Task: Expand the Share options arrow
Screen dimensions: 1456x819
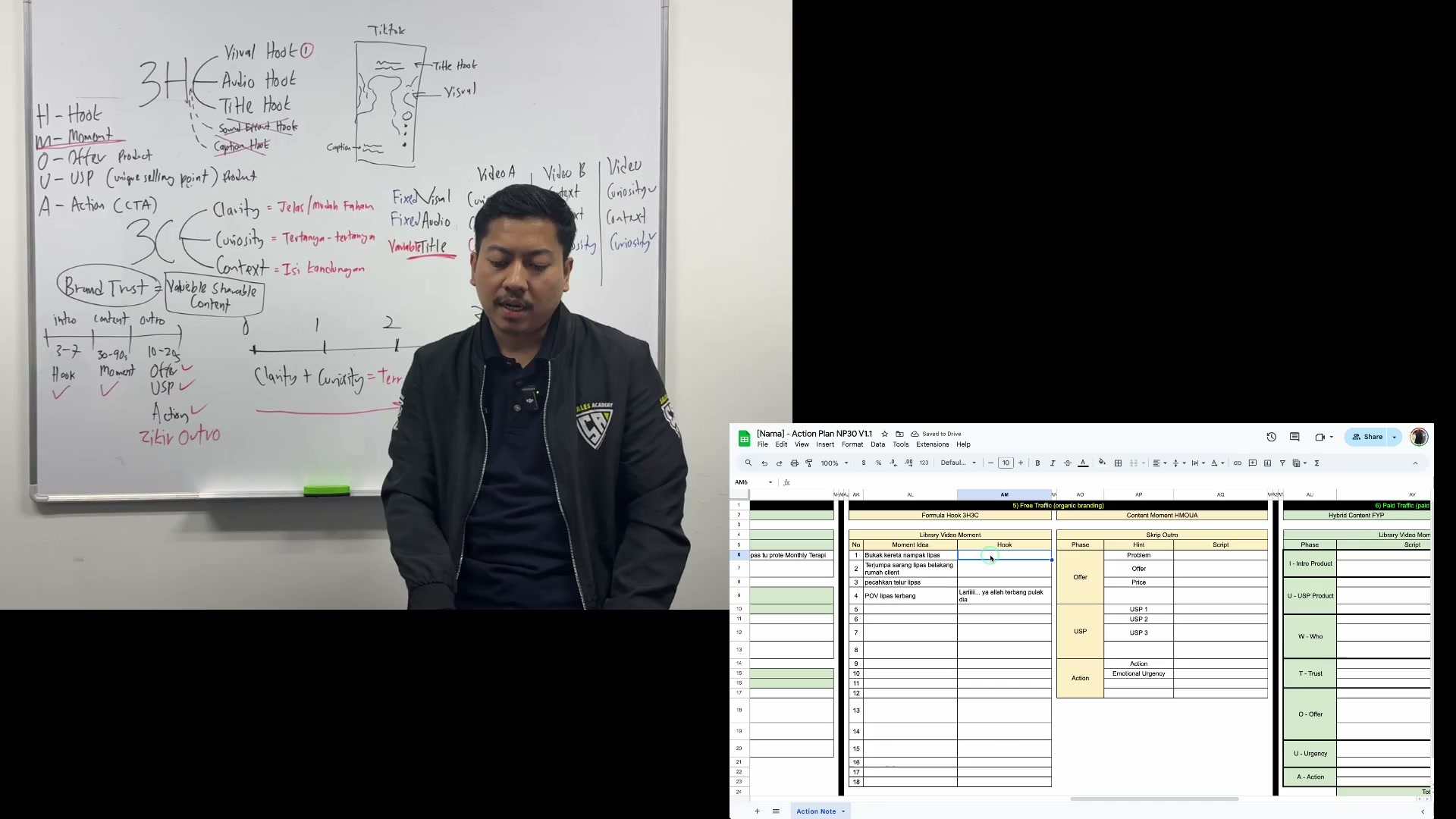Action: 1394,437
